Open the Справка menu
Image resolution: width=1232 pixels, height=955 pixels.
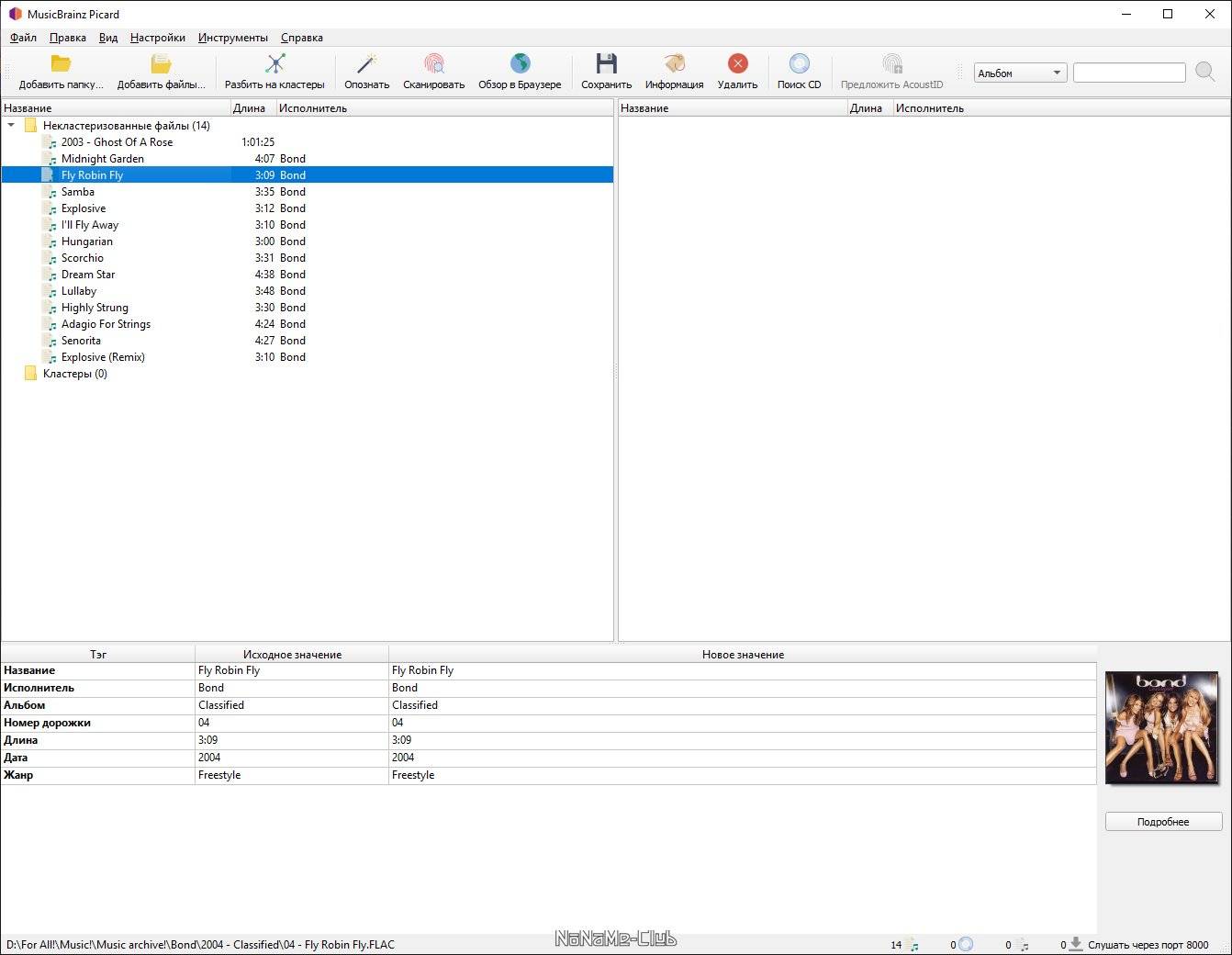[301, 38]
